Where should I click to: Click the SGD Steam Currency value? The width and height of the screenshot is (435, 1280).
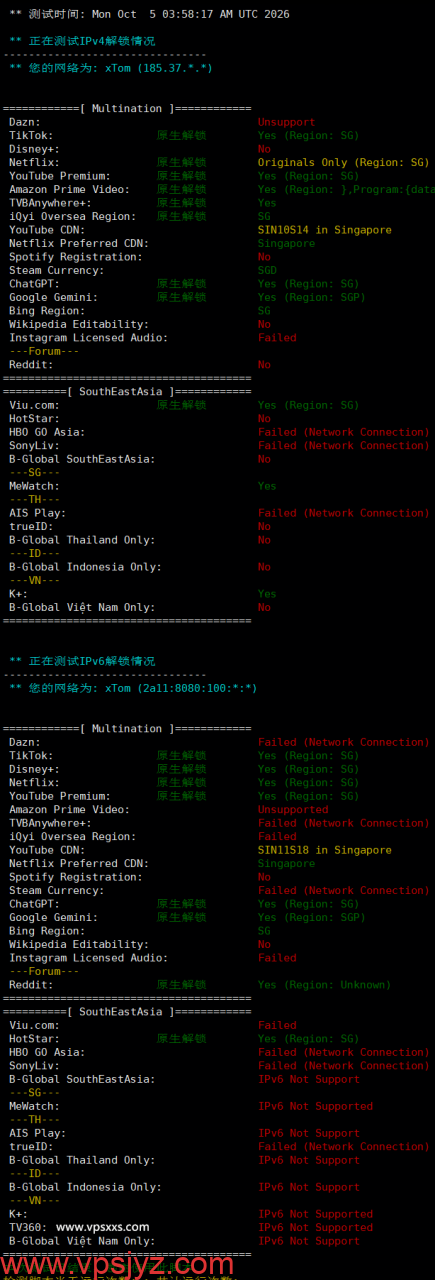267,270
